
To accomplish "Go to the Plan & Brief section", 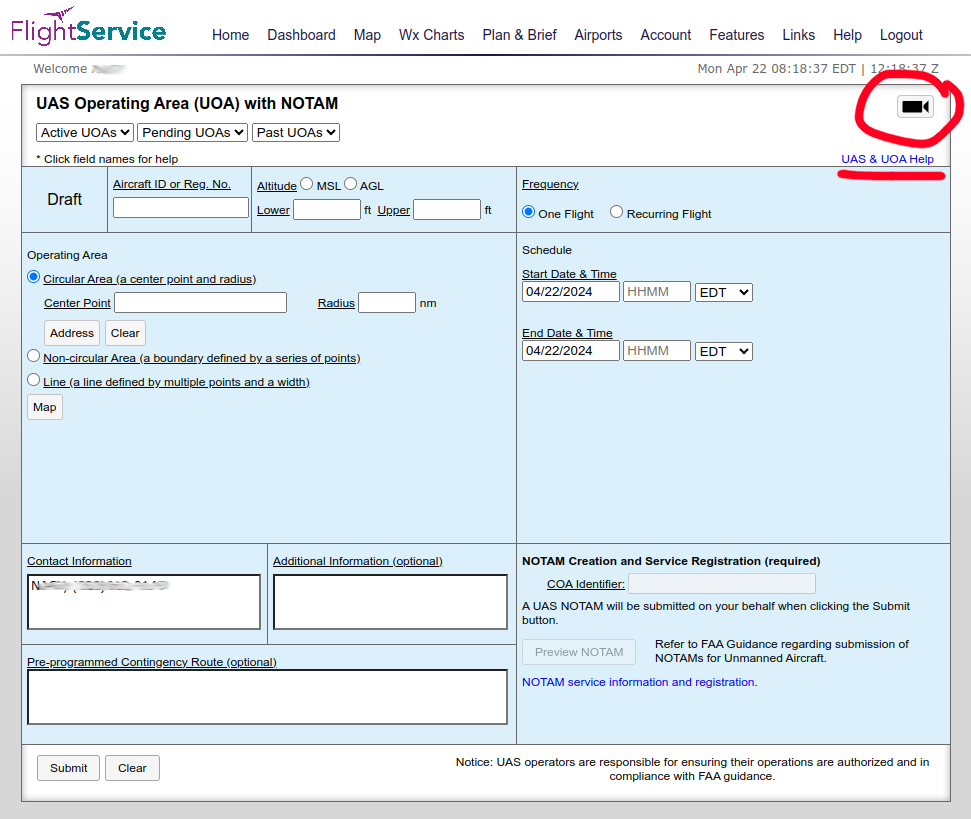I will coord(519,35).
